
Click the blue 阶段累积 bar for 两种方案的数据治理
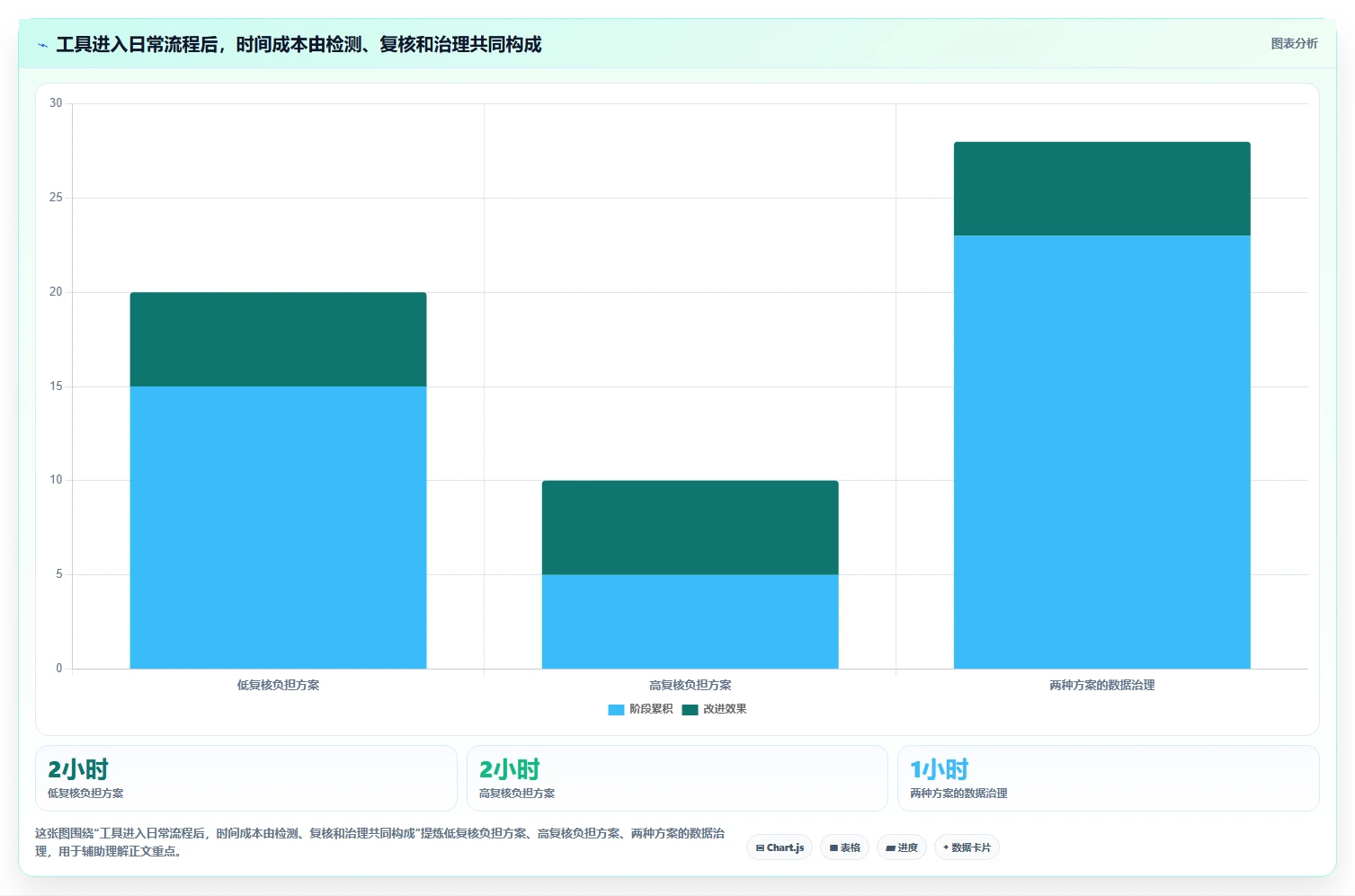click(1101, 452)
